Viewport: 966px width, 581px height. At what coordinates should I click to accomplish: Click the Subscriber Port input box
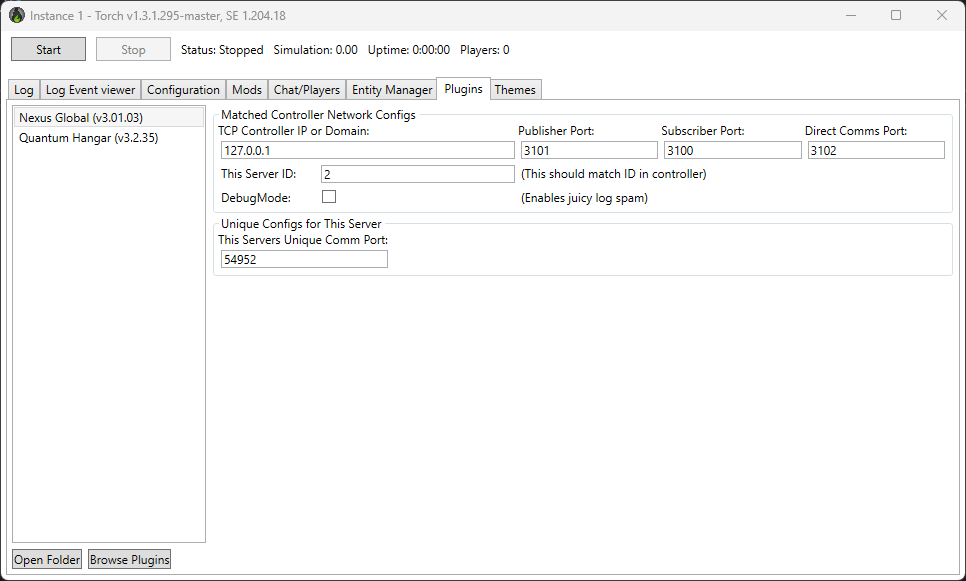pos(732,150)
